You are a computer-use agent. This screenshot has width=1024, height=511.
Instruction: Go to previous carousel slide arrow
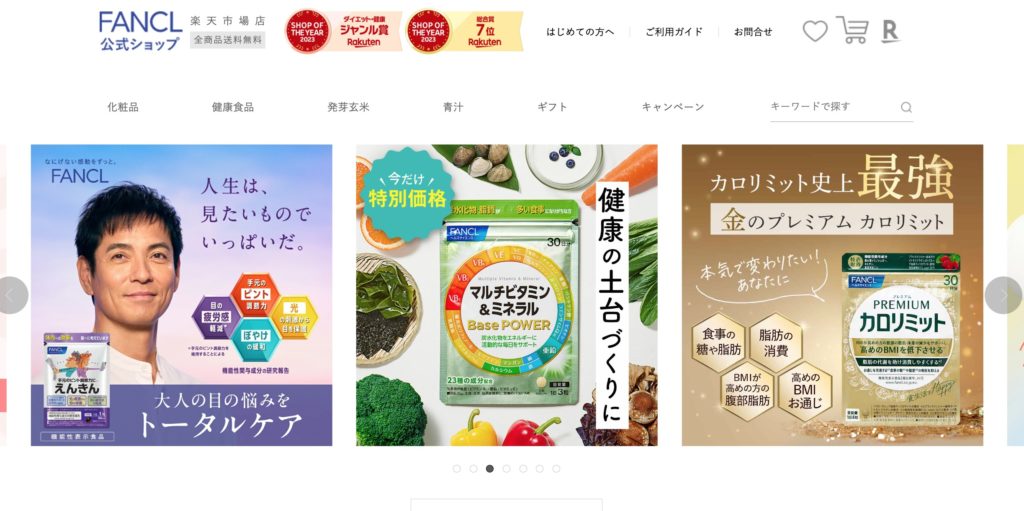pos(10,295)
